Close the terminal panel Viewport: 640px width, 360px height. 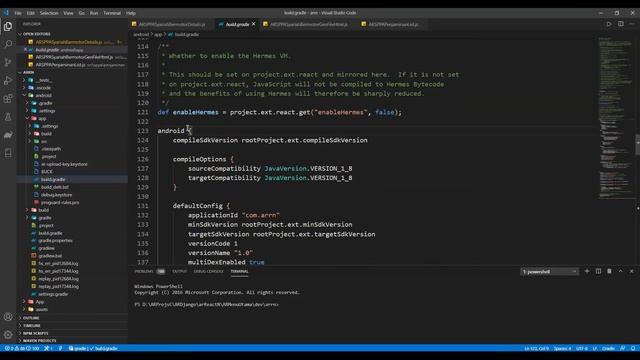631,271
